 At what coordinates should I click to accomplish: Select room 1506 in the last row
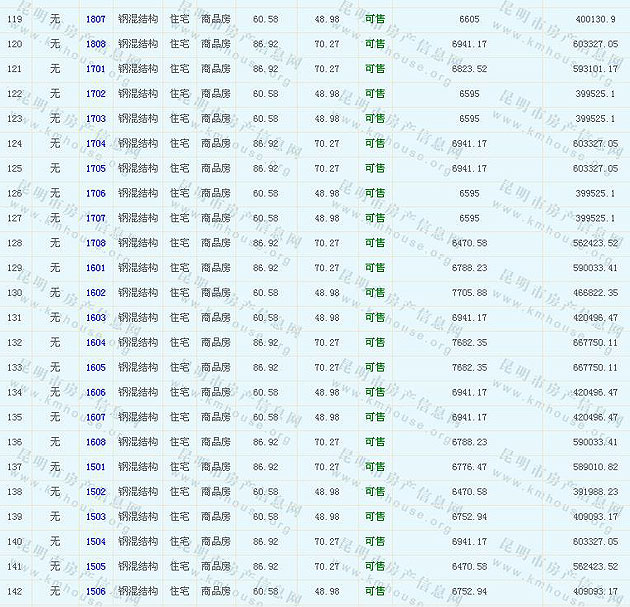click(96, 591)
